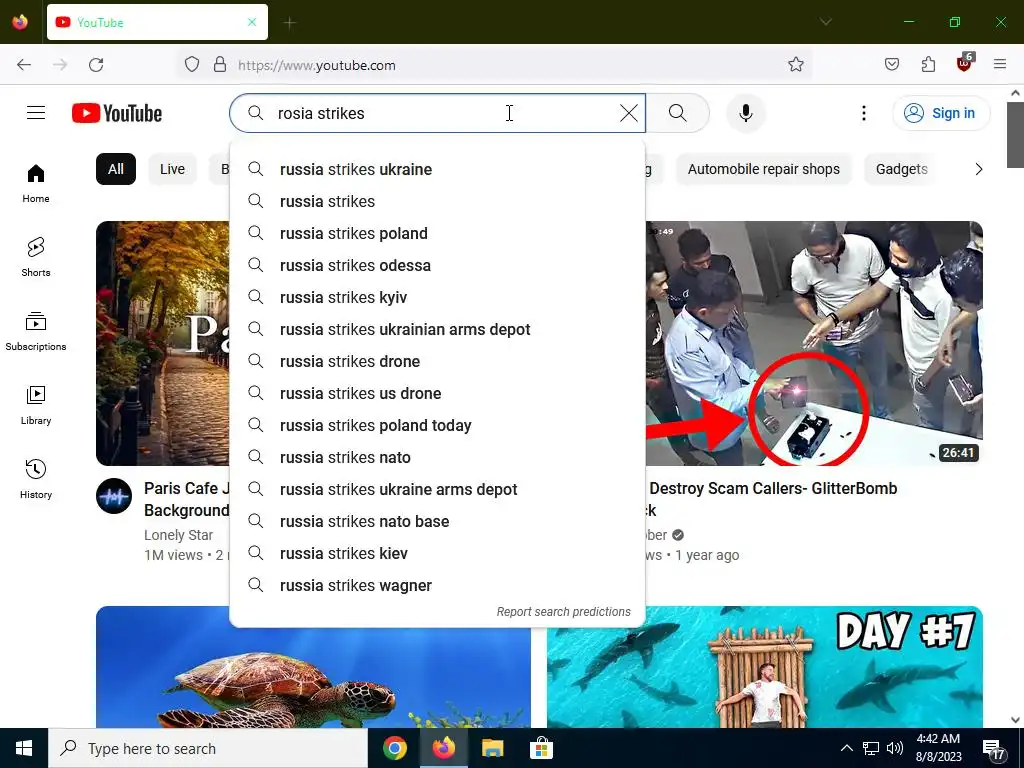Image resolution: width=1024 pixels, height=768 pixels.
Task: Close the YouTube tab
Action: coord(252,22)
